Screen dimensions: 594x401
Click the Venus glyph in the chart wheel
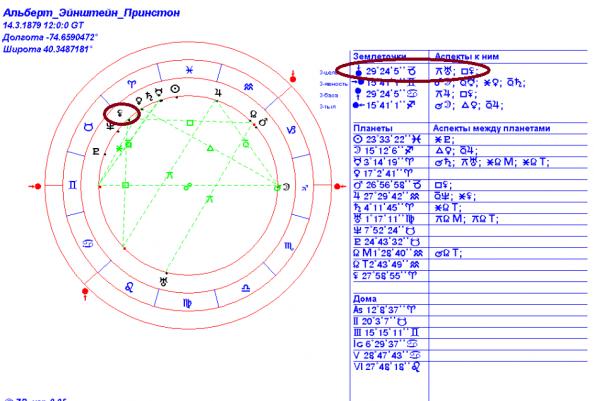[x=139, y=100]
